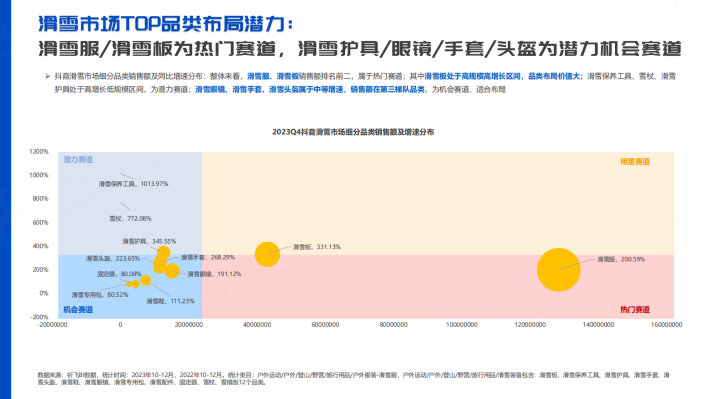Click the 滑雪保养工具 1013.97% label
Image resolution: width=710 pixels, height=399 pixels.
coord(133,184)
